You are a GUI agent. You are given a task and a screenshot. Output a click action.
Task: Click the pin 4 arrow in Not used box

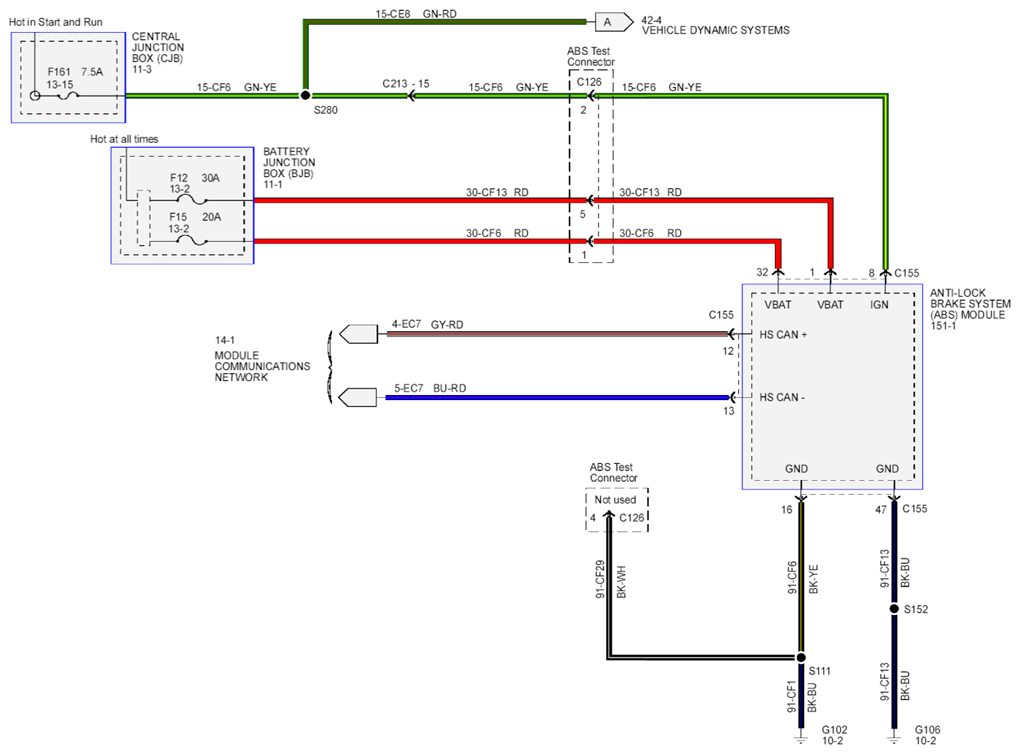[x=609, y=516]
